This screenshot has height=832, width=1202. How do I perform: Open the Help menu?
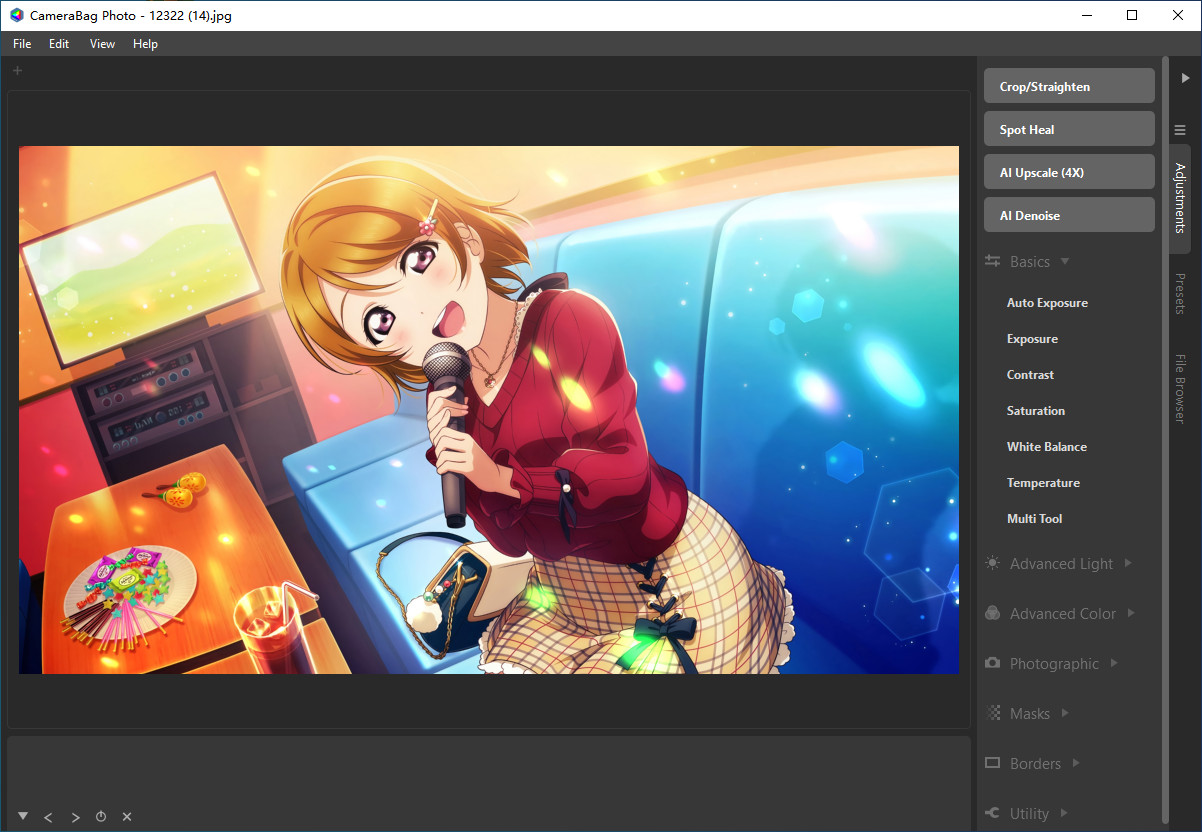(x=145, y=44)
